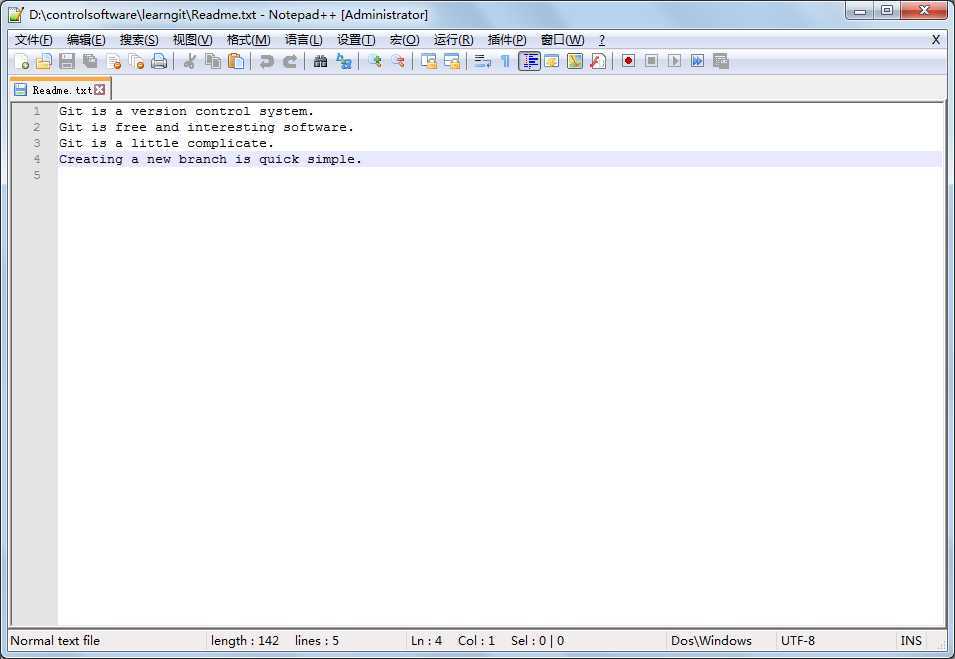This screenshot has width=955, height=659.
Task: Click "Normal text file" in the status bar
Action: pyautogui.click(x=55, y=641)
